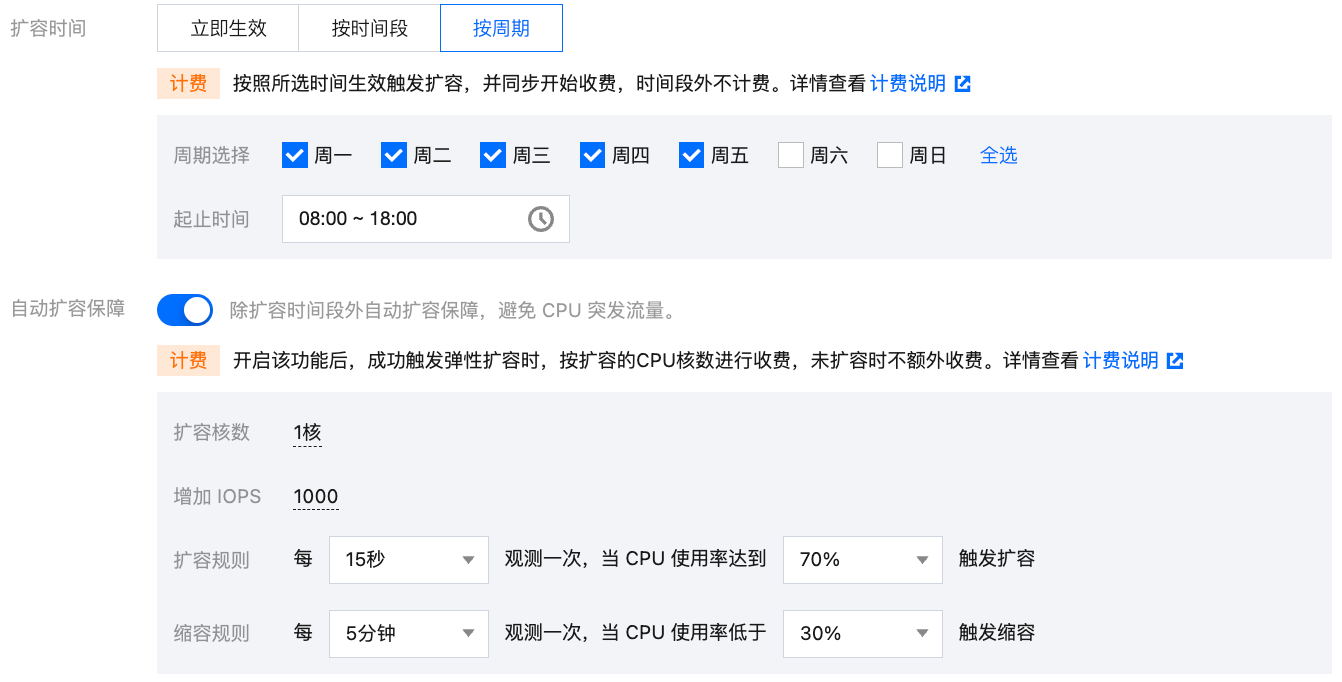Click the external-link icon after the first 计费说明

(963, 84)
